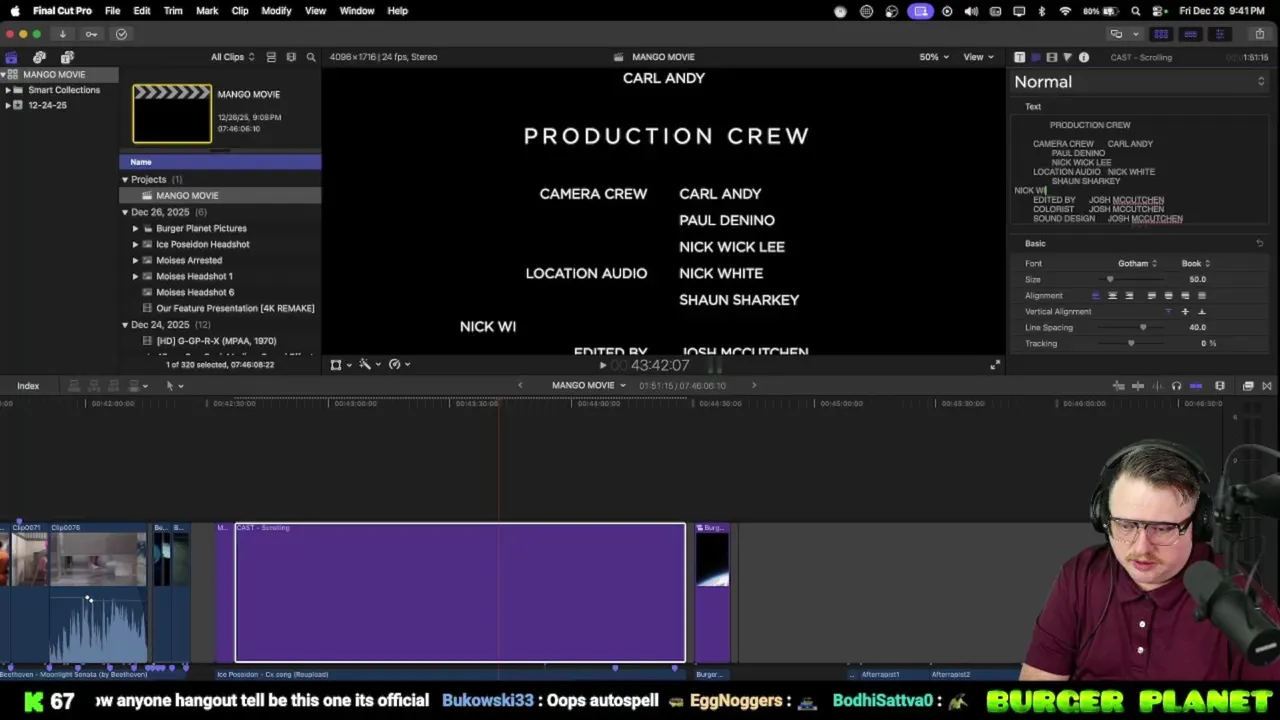
Task: Open the 50% zoom level dropdown
Action: tap(934, 57)
